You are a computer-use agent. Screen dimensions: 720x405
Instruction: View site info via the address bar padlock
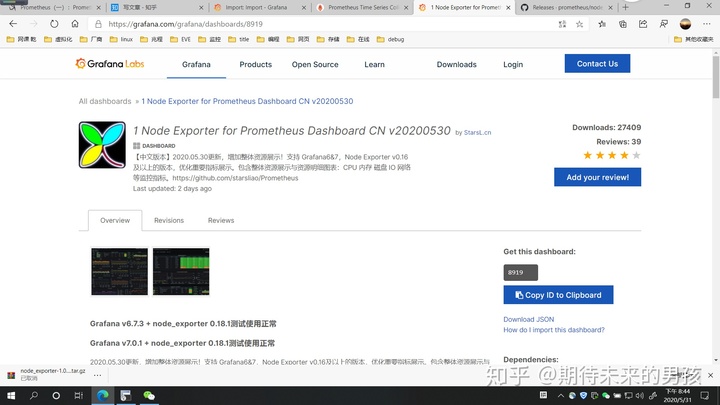(98, 24)
